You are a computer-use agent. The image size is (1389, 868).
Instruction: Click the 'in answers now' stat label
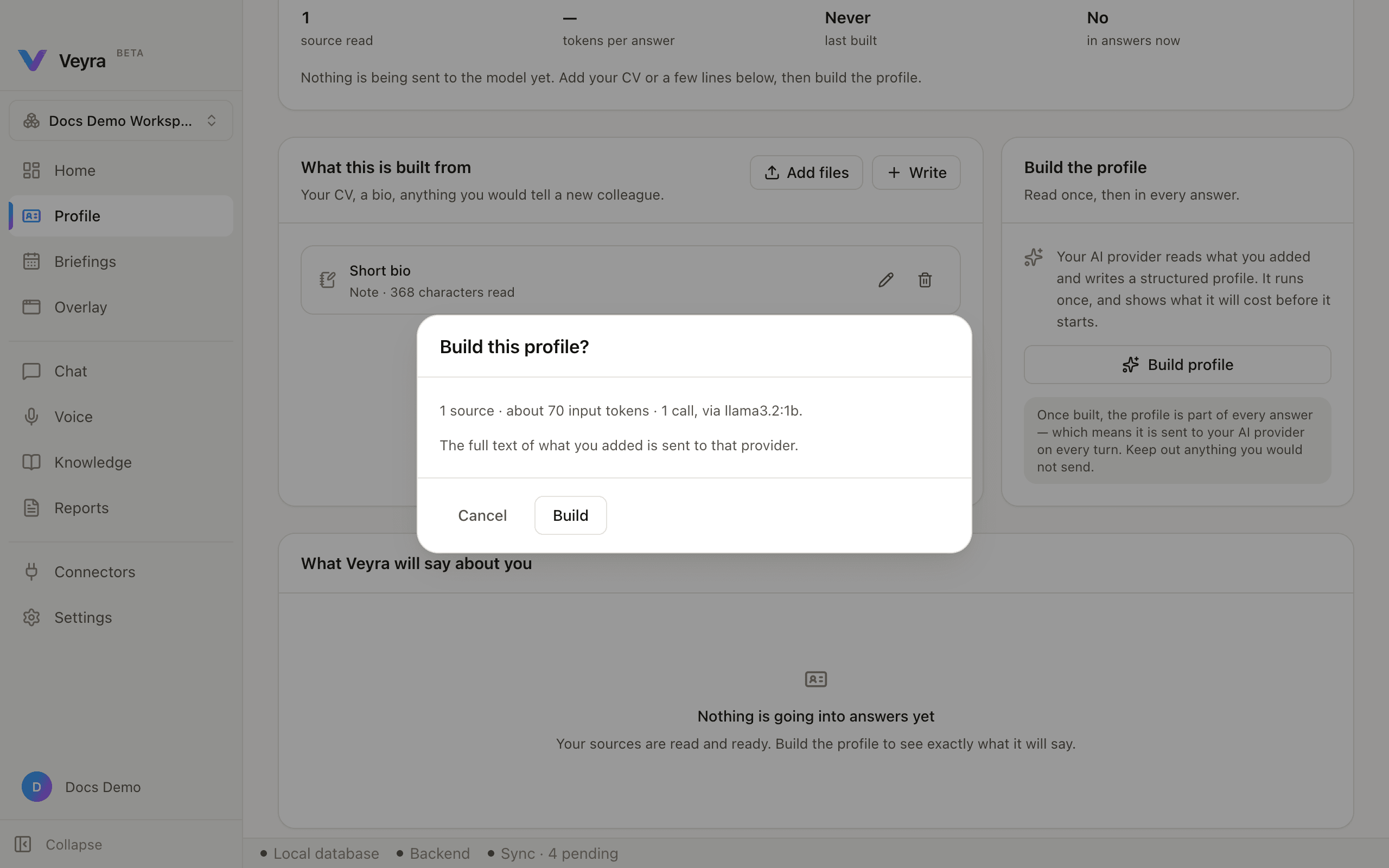click(1133, 41)
